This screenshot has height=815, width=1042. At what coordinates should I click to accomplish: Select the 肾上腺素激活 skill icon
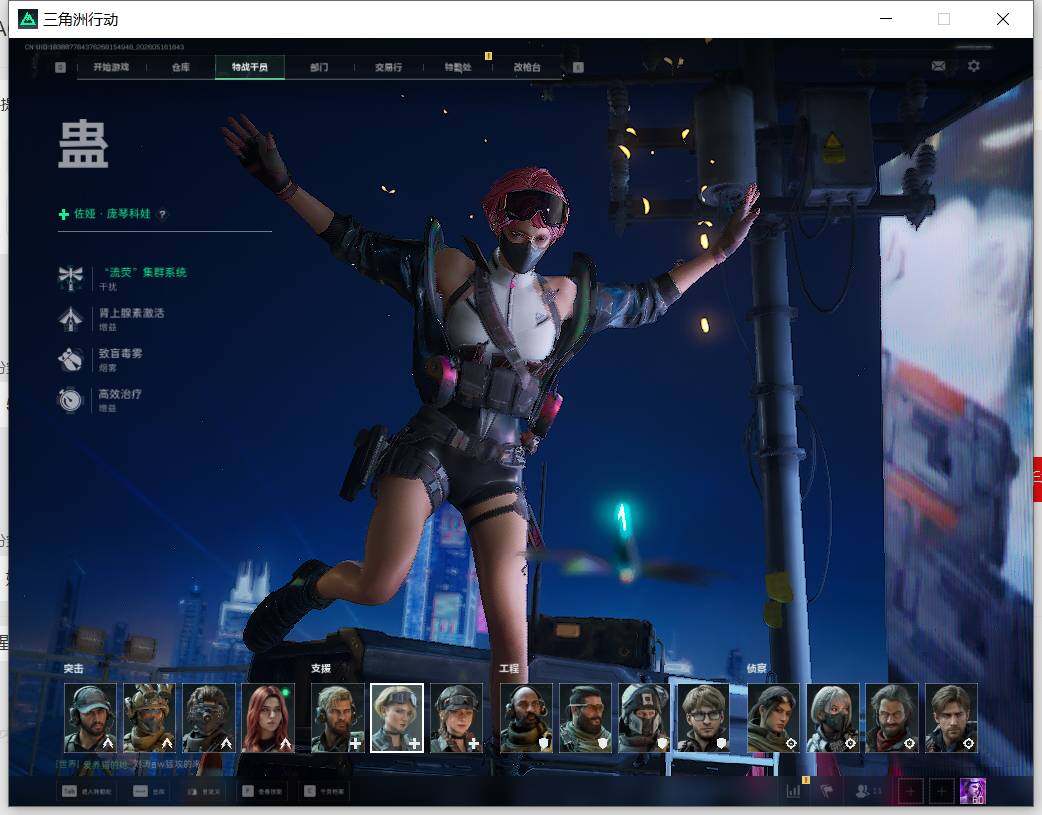(70, 319)
